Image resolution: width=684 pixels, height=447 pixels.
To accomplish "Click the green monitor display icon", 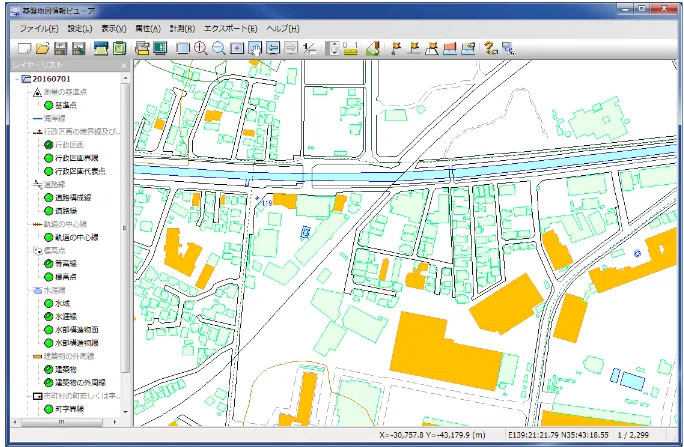I will coord(160,48).
